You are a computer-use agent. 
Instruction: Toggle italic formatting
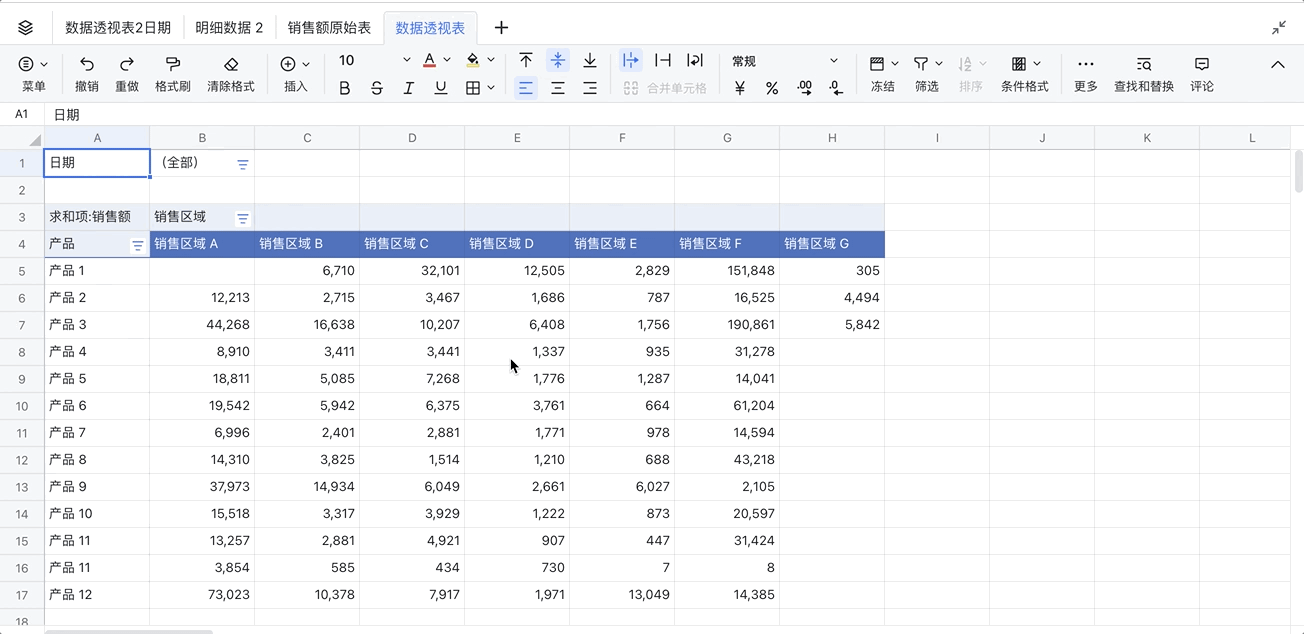(x=409, y=88)
